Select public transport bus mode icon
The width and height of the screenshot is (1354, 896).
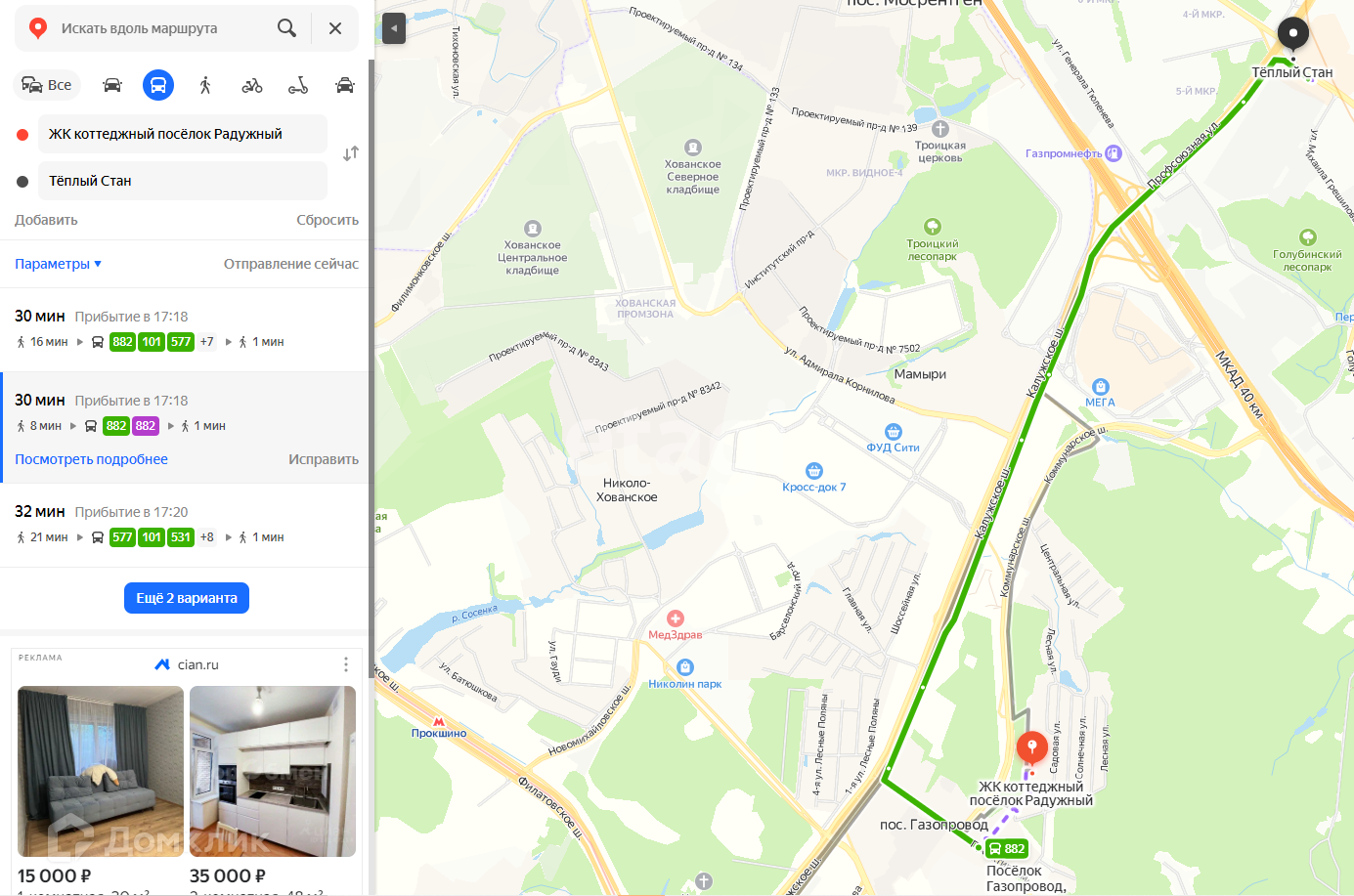158,85
